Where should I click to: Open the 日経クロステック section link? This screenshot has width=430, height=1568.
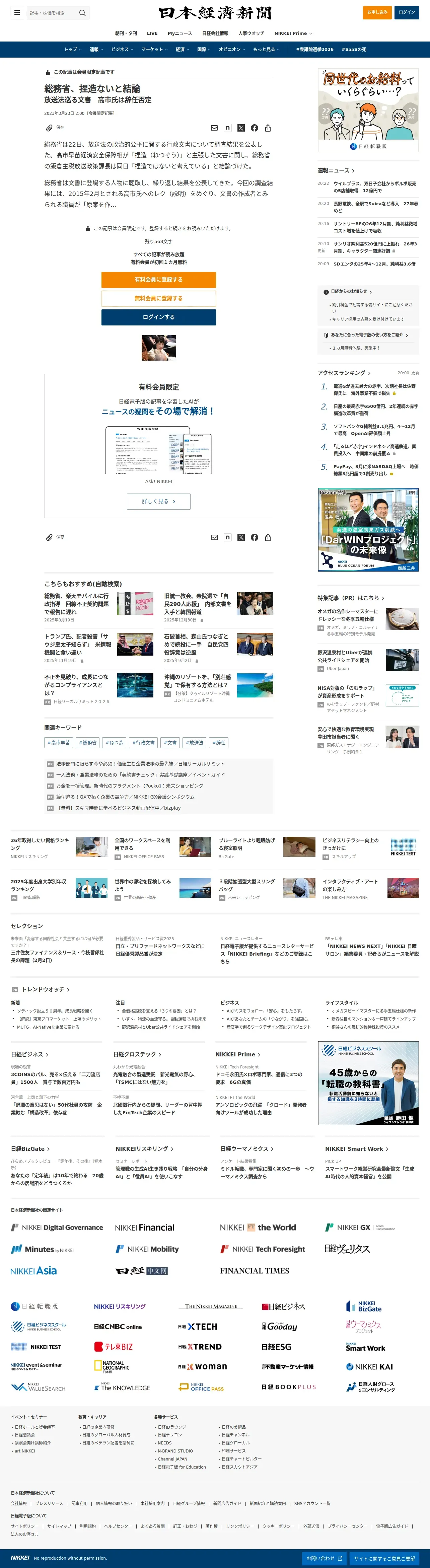(137, 1054)
